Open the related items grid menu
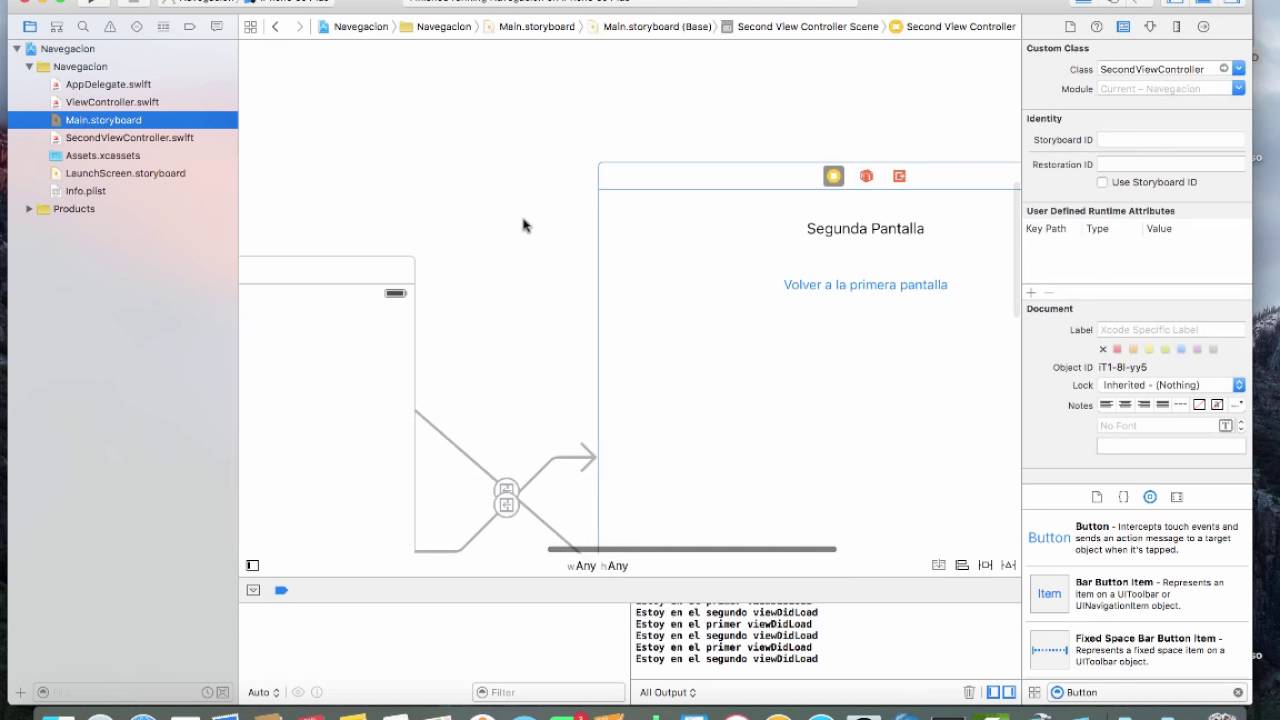 [250, 27]
